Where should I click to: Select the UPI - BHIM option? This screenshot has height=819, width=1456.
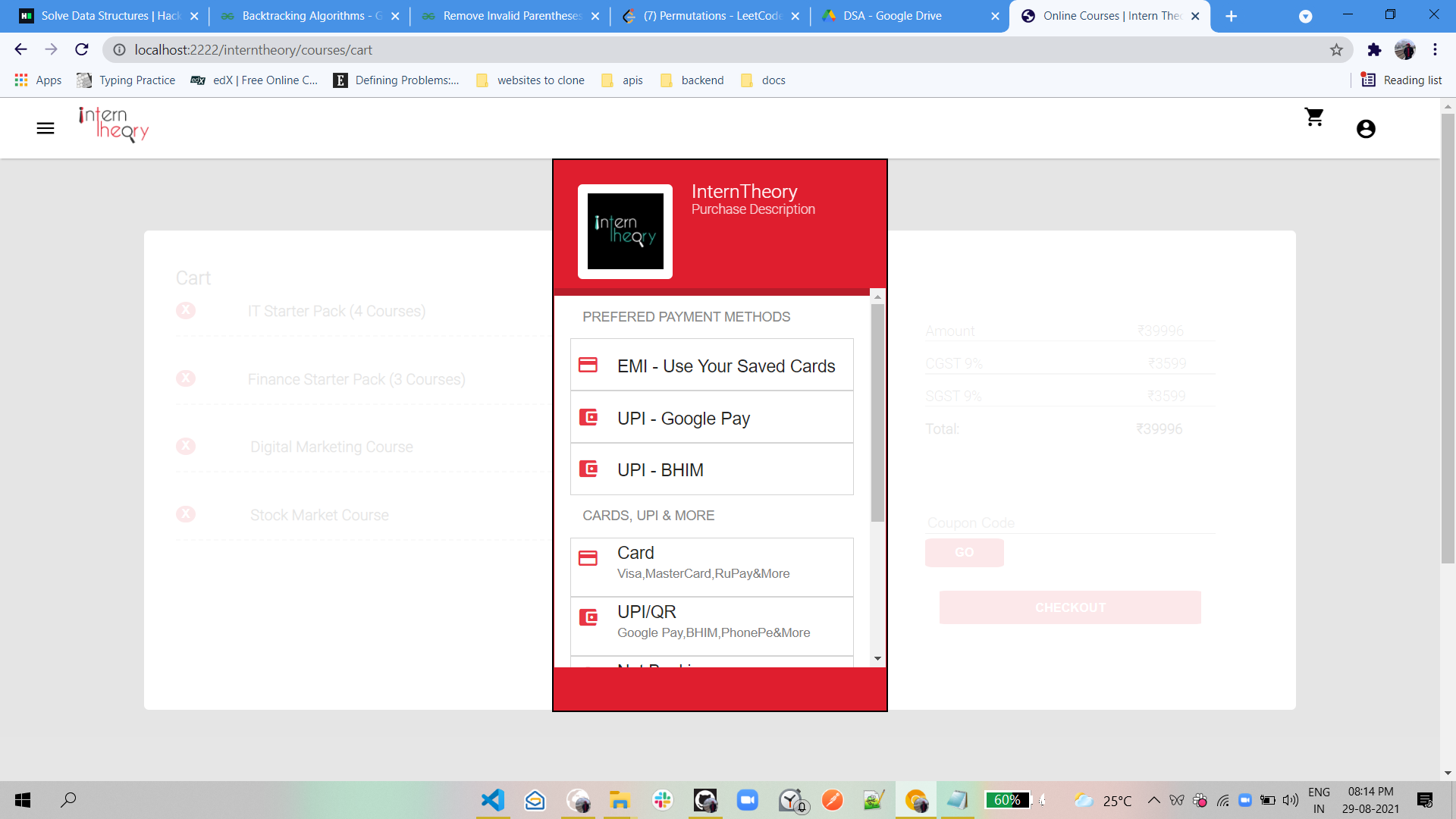[711, 469]
